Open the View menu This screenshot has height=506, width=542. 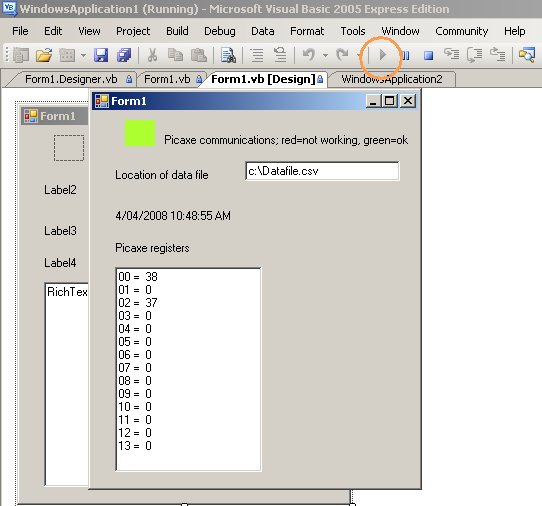tap(89, 31)
